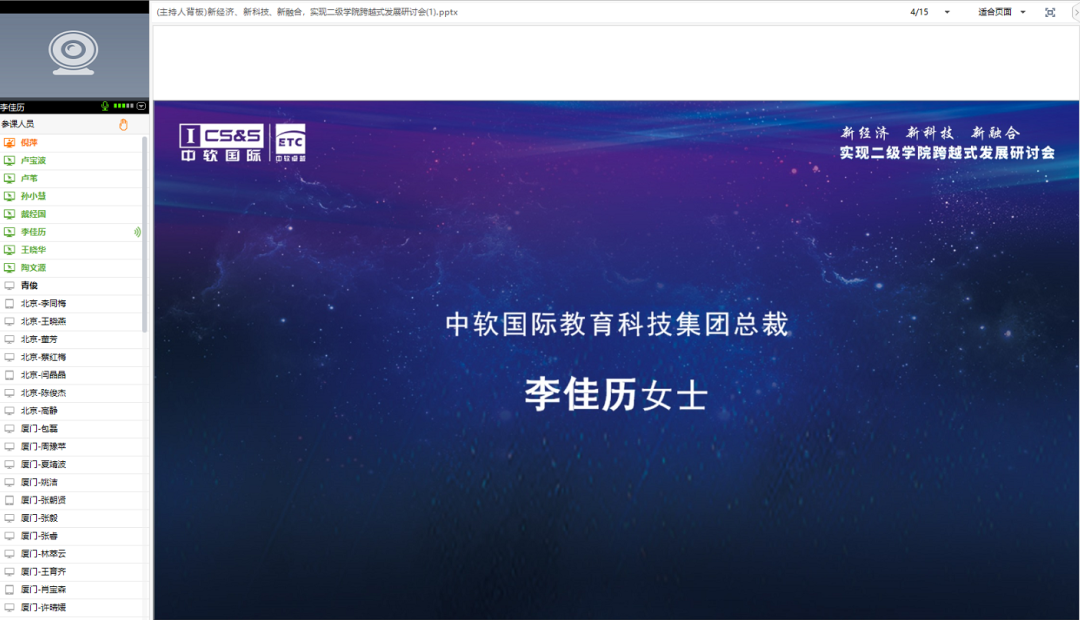The image size is (1080, 620).
Task: Click the monitor icon next to 北京-高静
Action: pyautogui.click(x=10, y=411)
